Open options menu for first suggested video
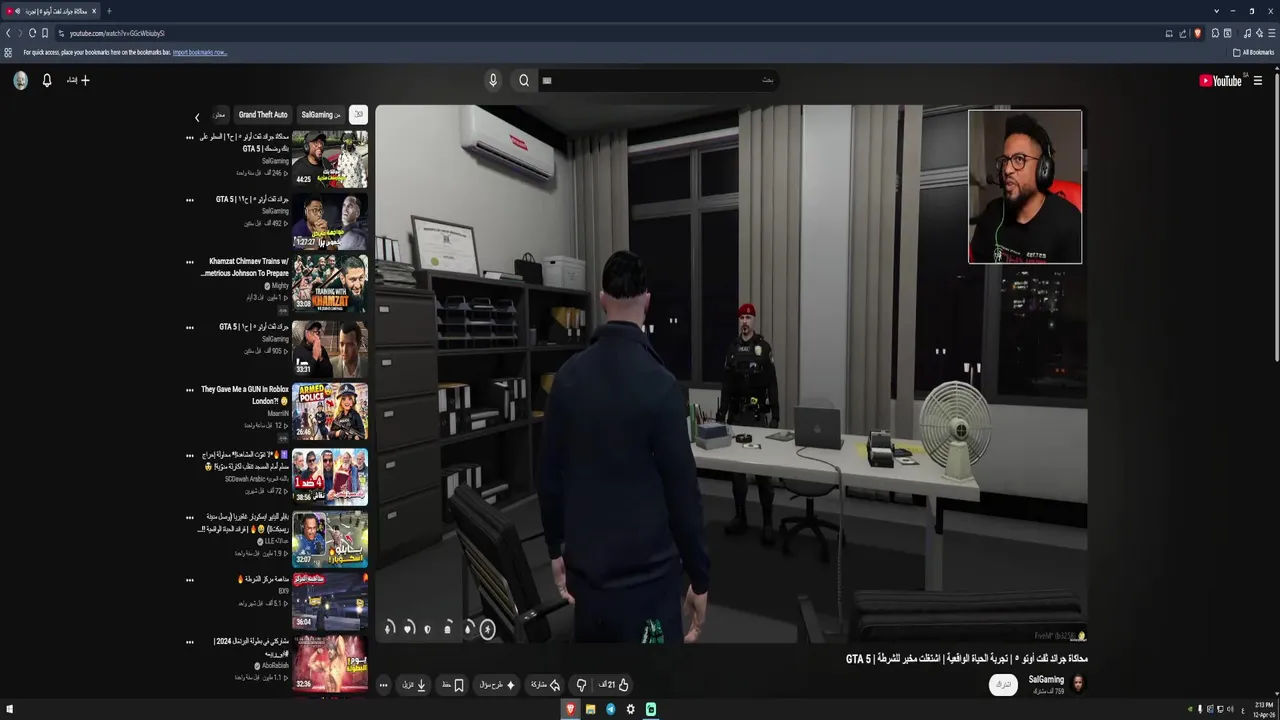 [x=190, y=138]
